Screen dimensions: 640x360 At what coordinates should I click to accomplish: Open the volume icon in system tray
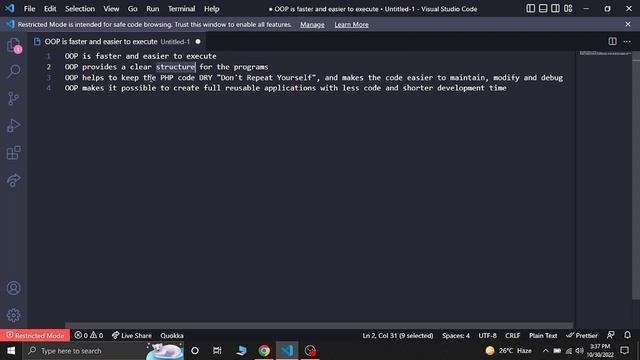click(x=579, y=351)
